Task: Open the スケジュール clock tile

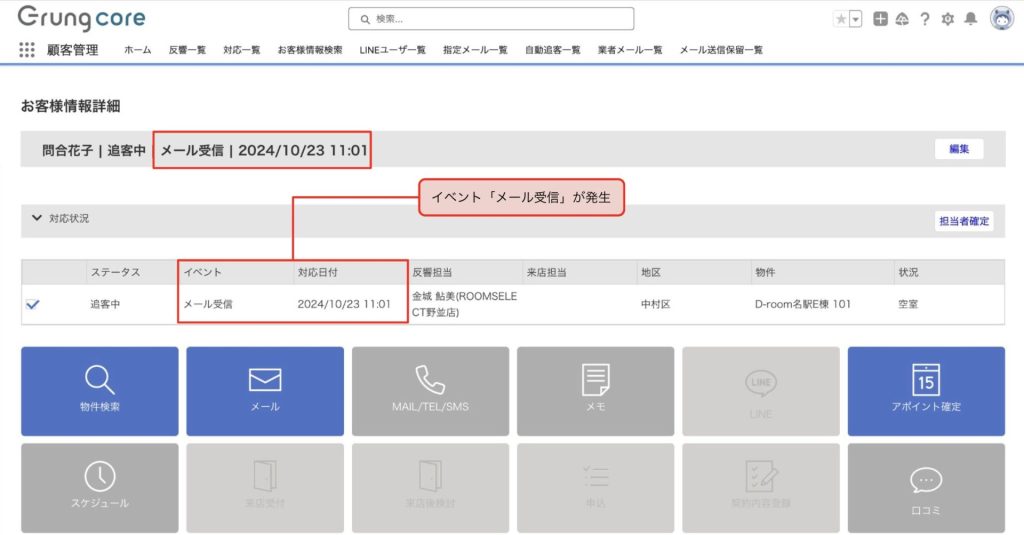Action: pyautogui.click(x=100, y=487)
